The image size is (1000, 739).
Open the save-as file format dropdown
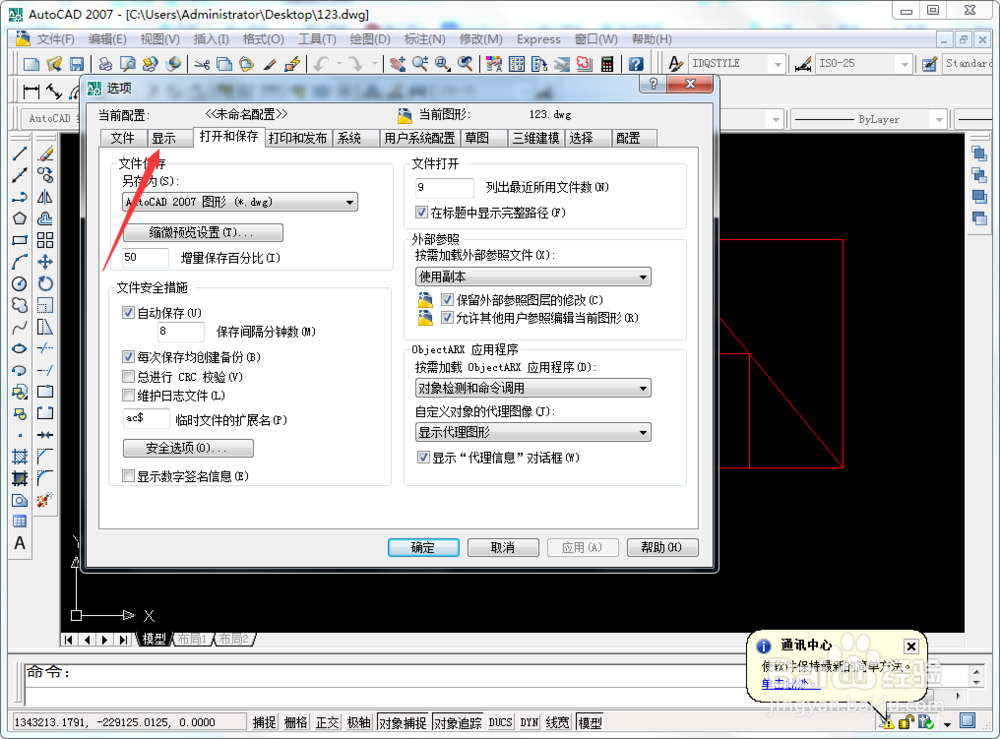tap(349, 202)
